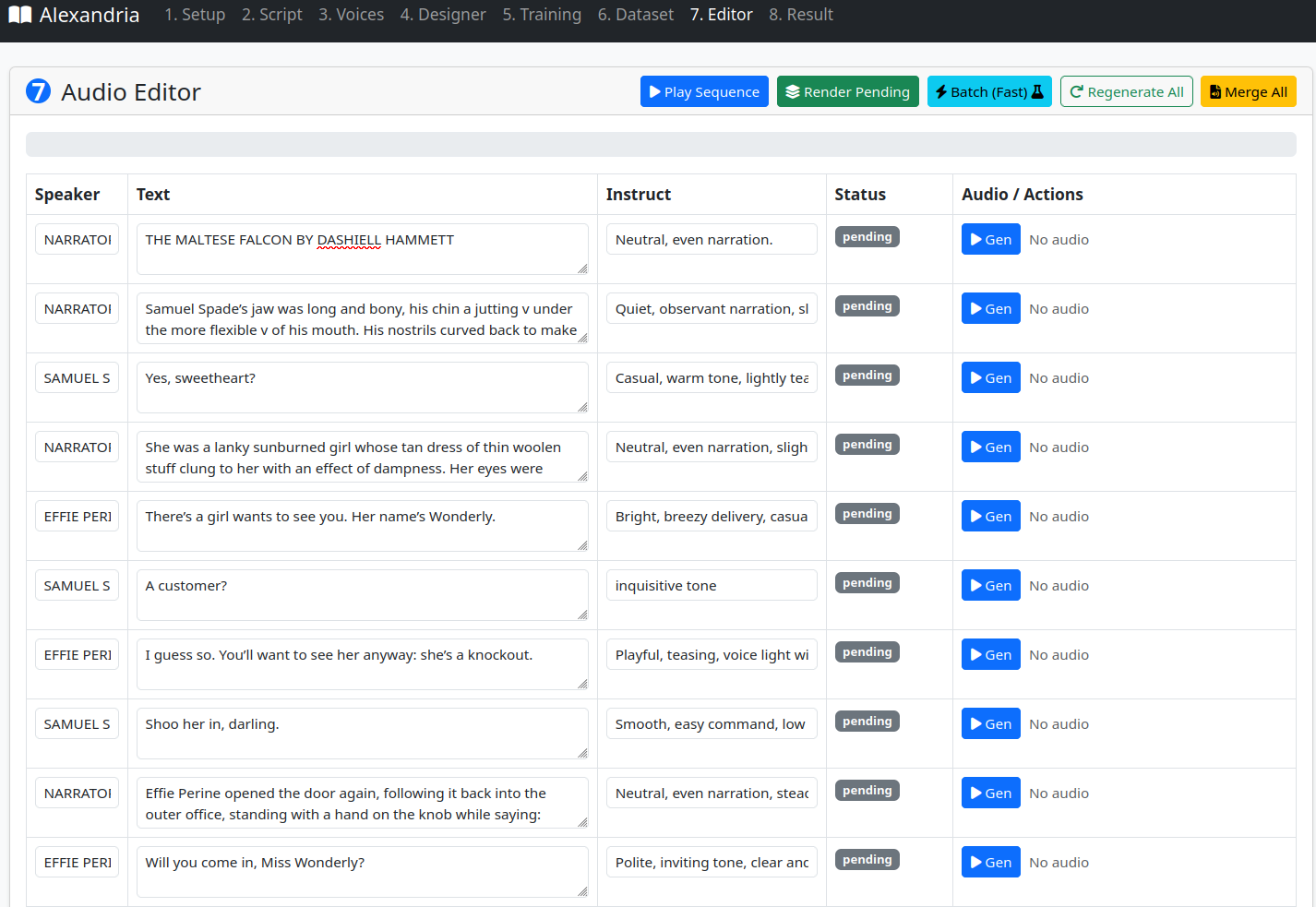Generate audio for "A customer?" line
Screen dimensions: 1316x907
(x=990, y=585)
